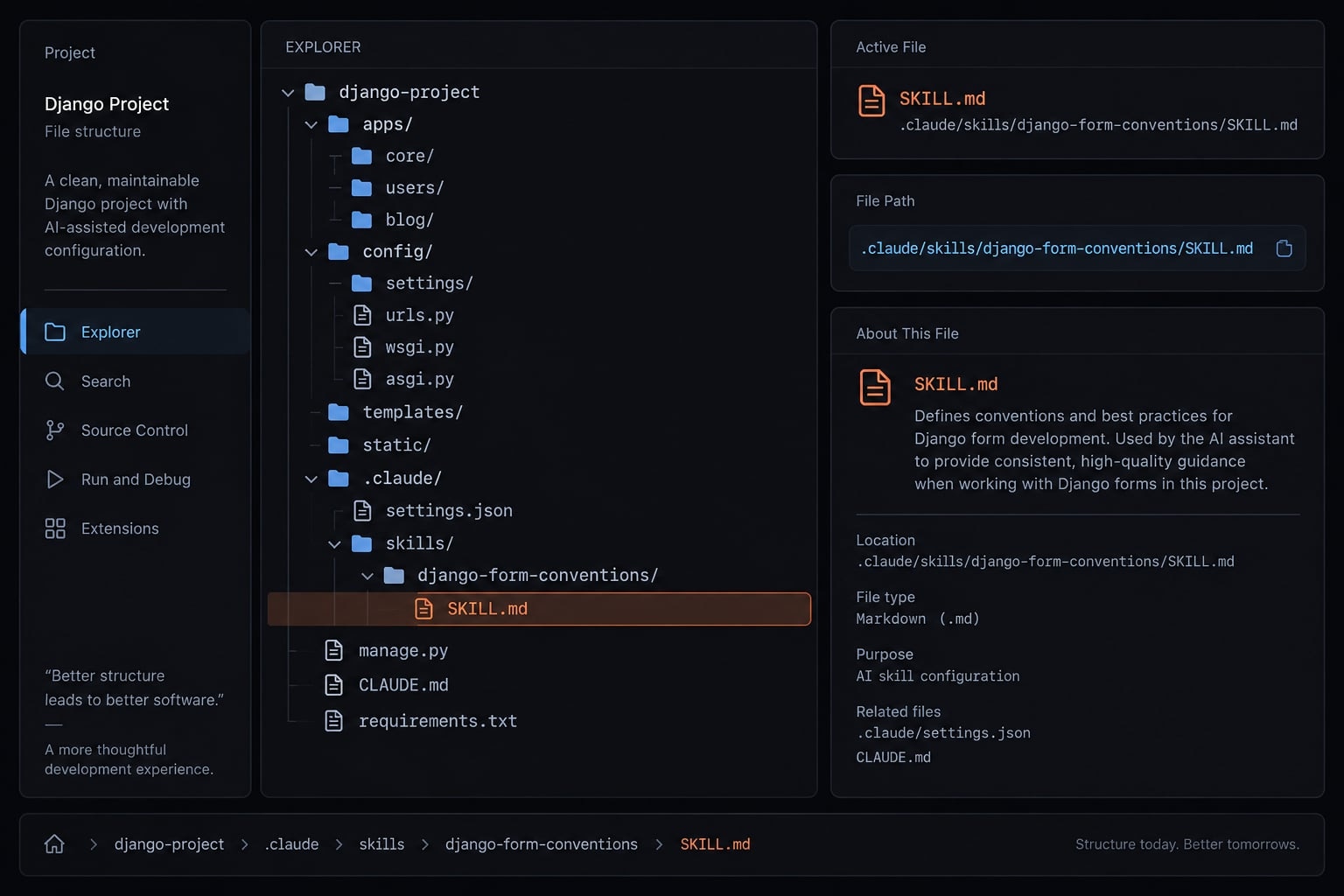Click the wsgi.py file icon
The height and width of the screenshot is (896, 1344).
(x=362, y=346)
